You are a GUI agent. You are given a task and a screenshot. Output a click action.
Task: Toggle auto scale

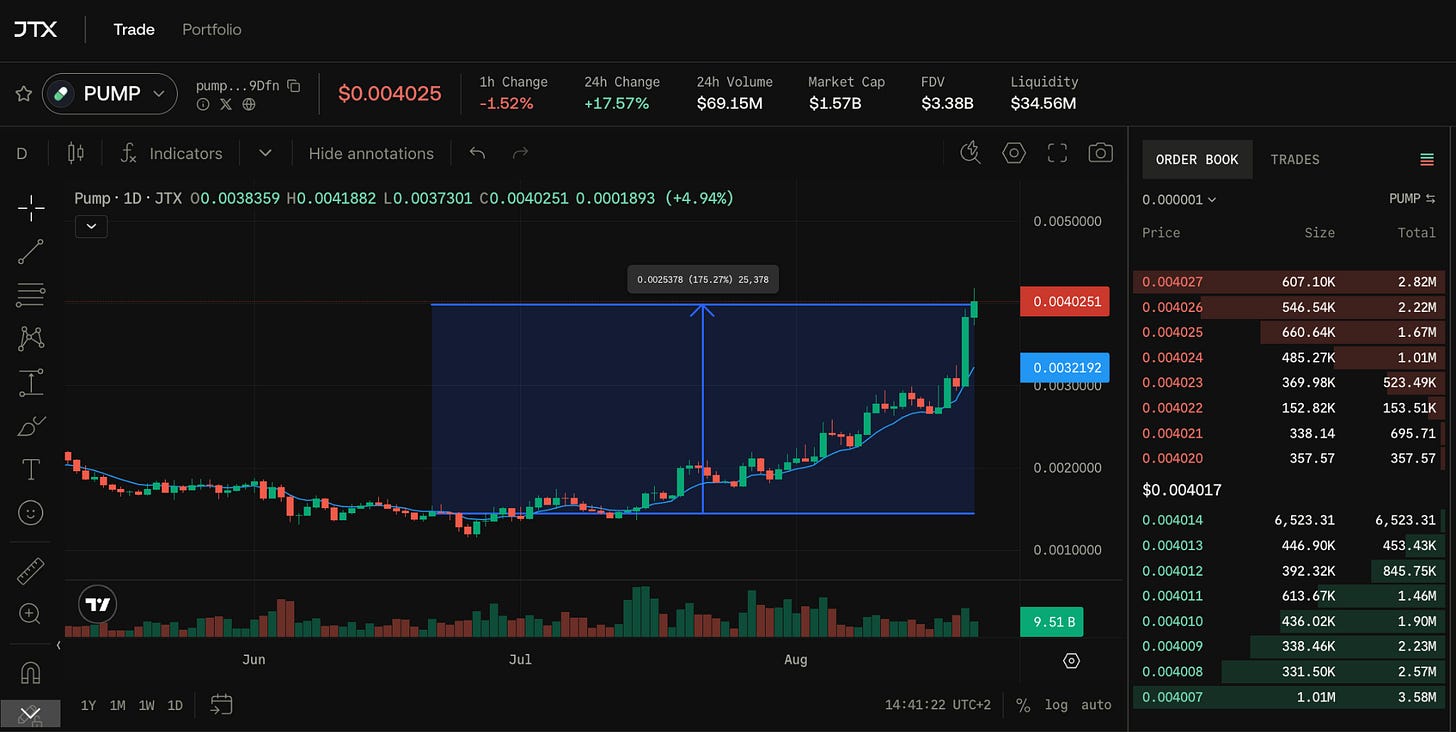click(1096, 705)
